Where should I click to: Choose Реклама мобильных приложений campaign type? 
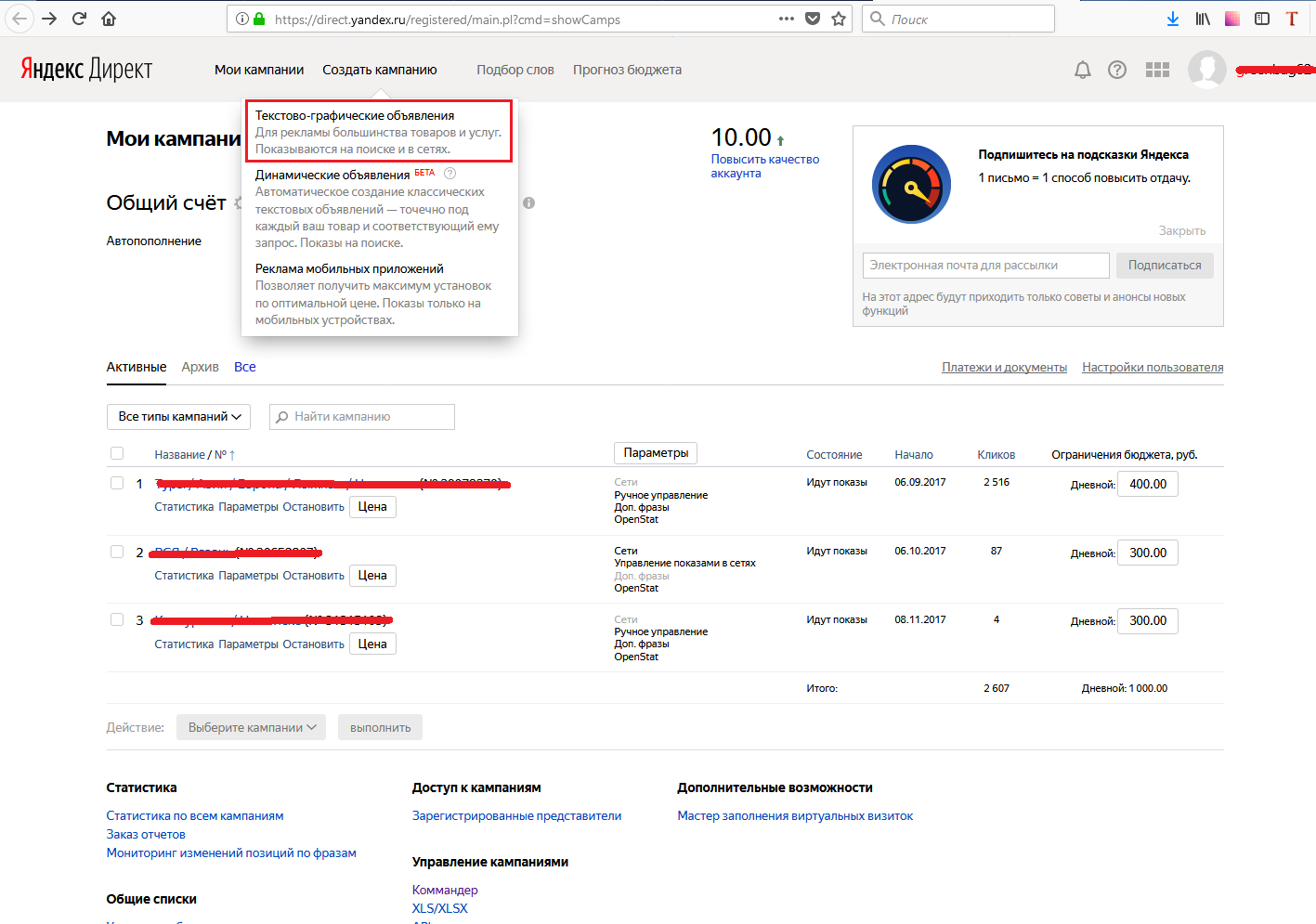point(349,268)
